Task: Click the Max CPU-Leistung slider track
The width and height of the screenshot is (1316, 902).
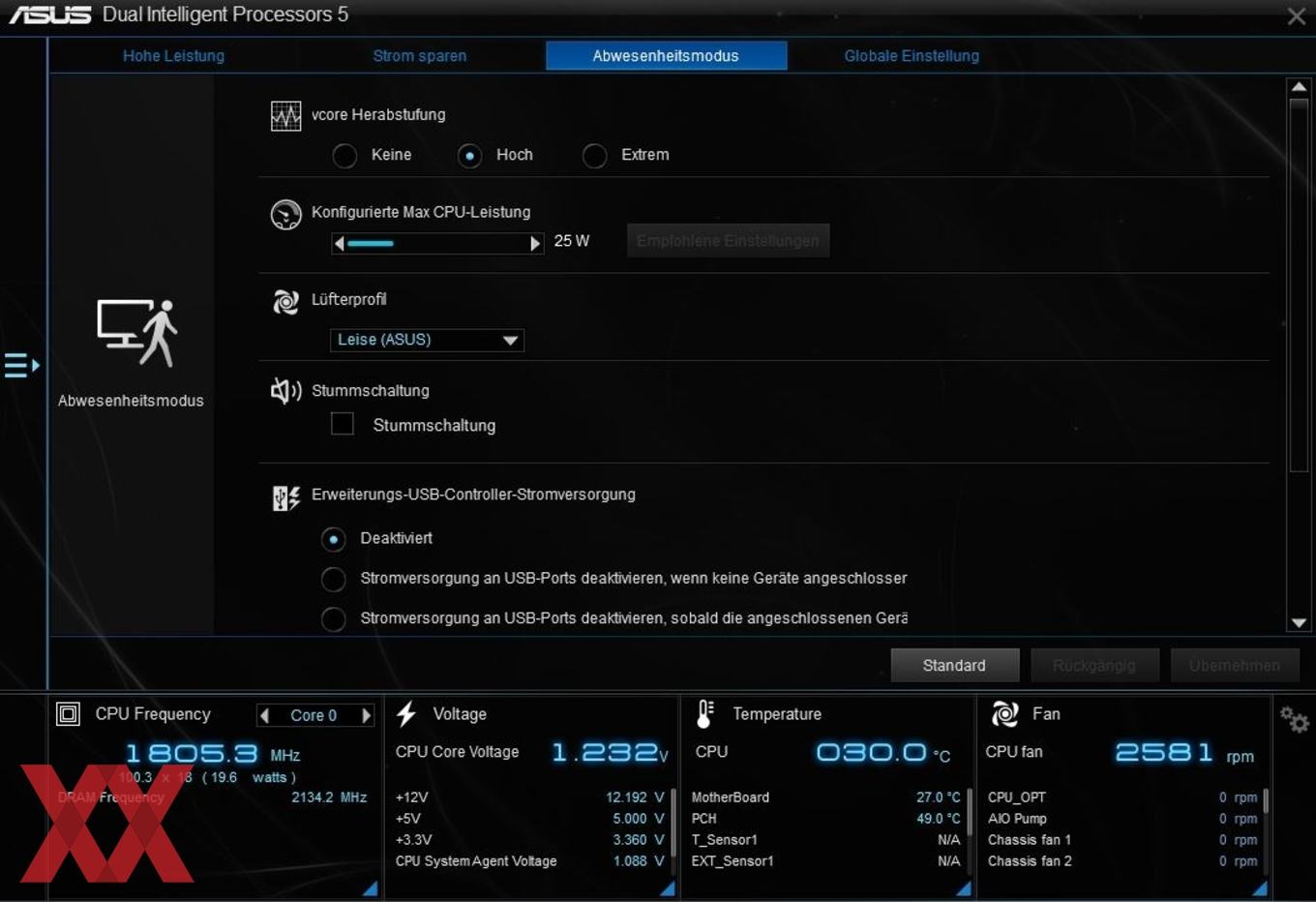Action: click(x=437, y=243)
